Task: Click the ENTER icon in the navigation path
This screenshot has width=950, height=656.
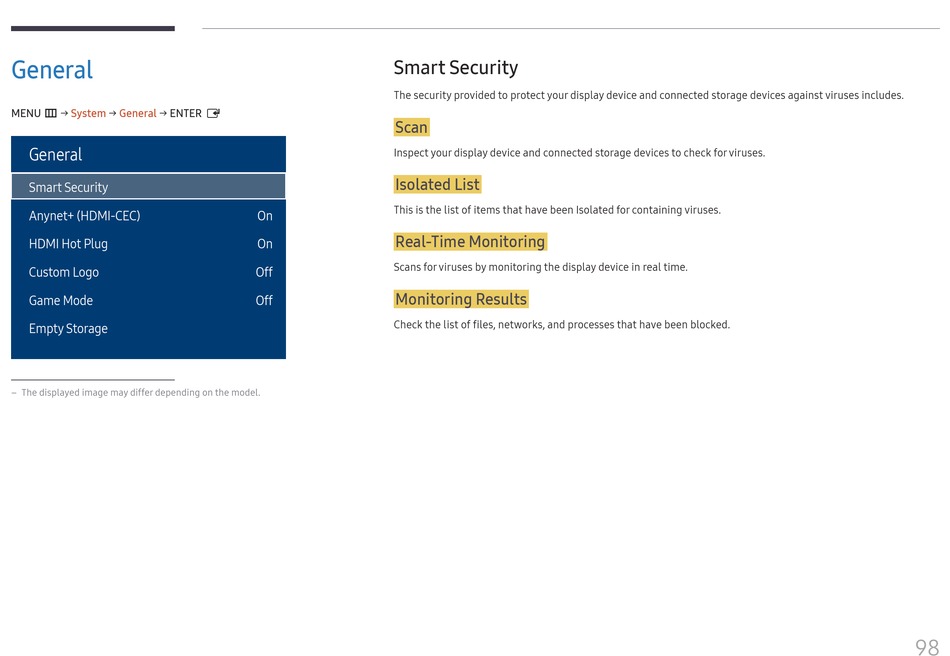Action: tap(213, 114)
